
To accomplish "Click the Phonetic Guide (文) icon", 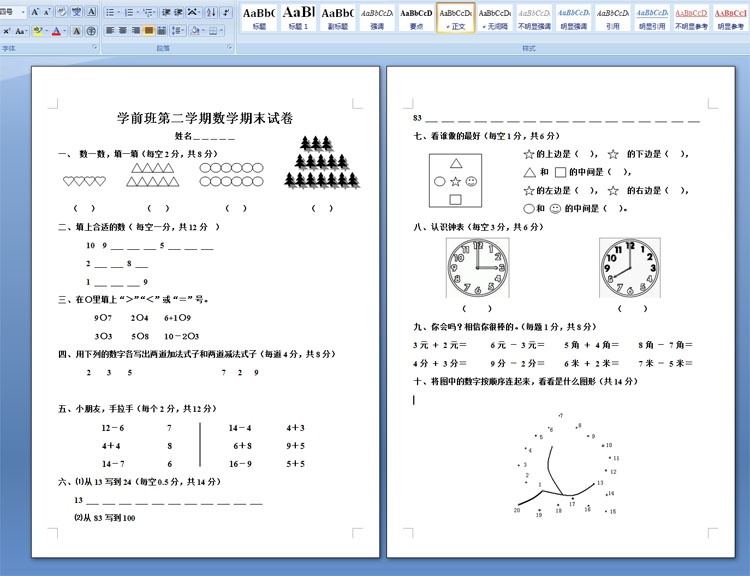I will 76,12.
